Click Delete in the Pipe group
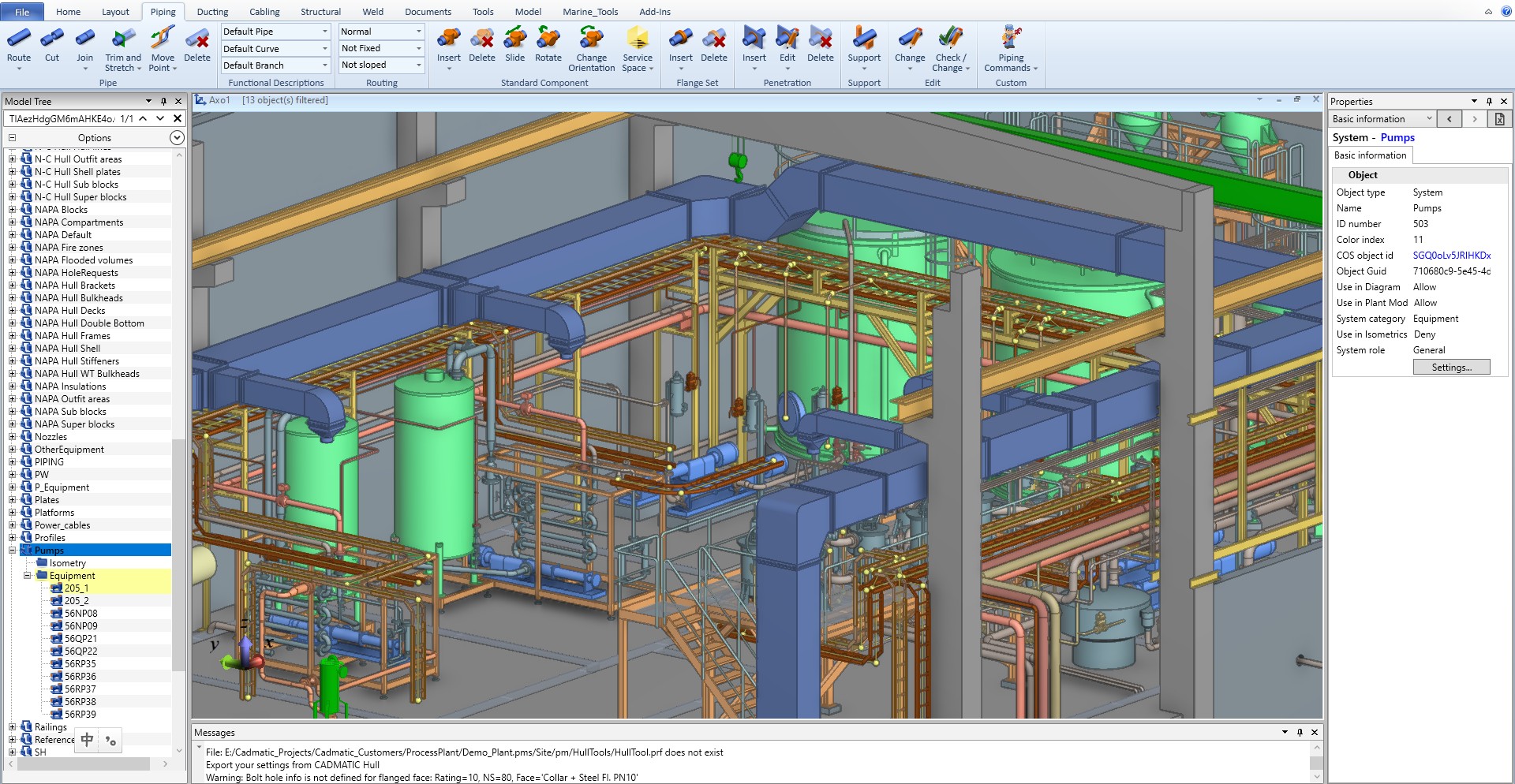 (x=197, y=46)
